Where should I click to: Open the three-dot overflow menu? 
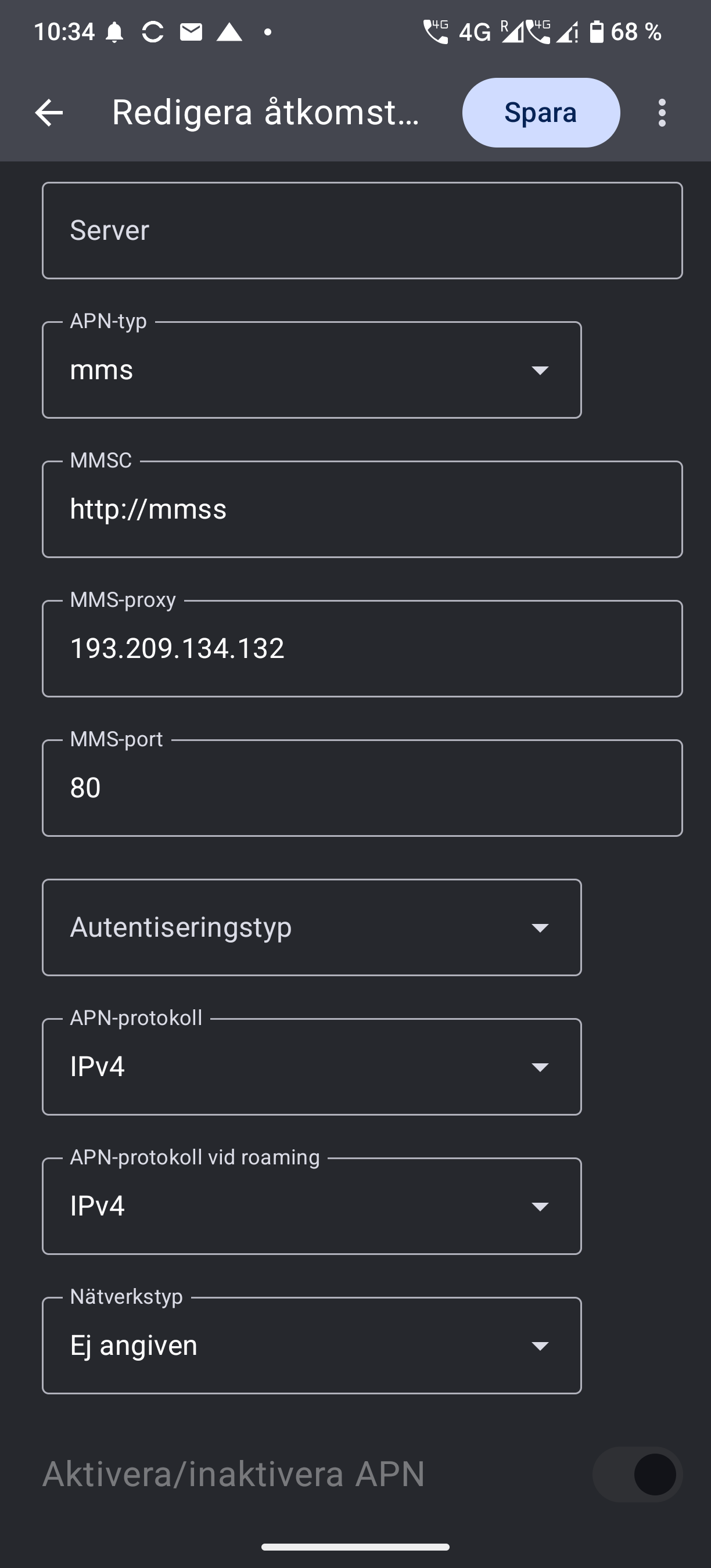pyautogui.click(x=662, y=113)
